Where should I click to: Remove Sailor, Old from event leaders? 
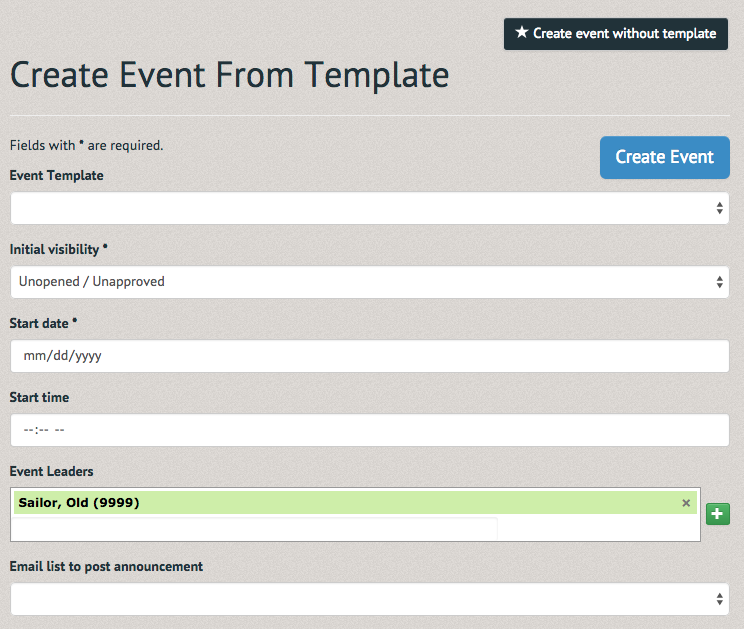[686, 503]
